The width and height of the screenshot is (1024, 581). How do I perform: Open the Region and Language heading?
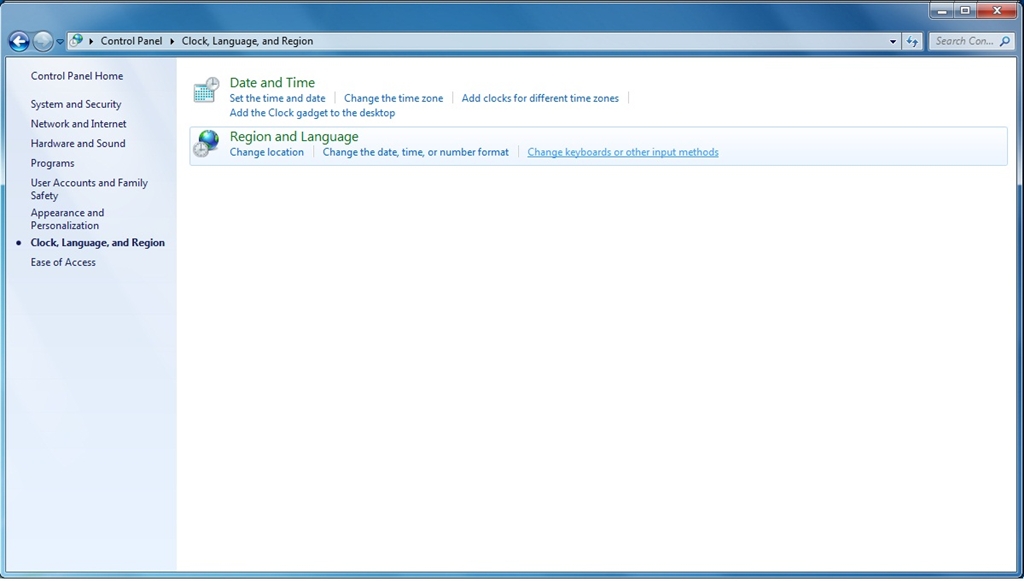tap(294, 136)
